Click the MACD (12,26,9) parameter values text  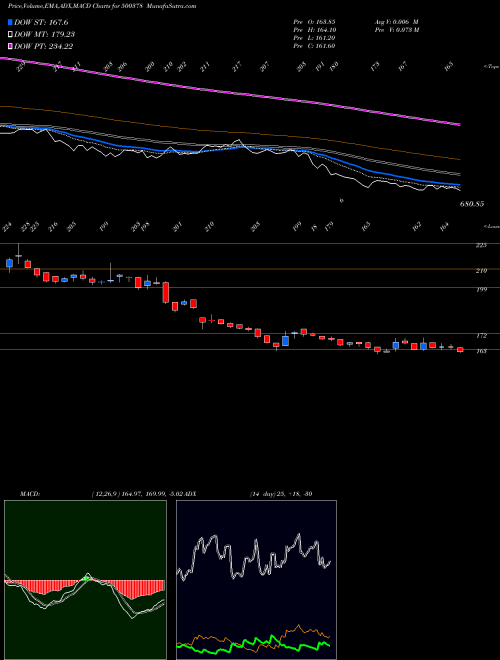point(140,493)
